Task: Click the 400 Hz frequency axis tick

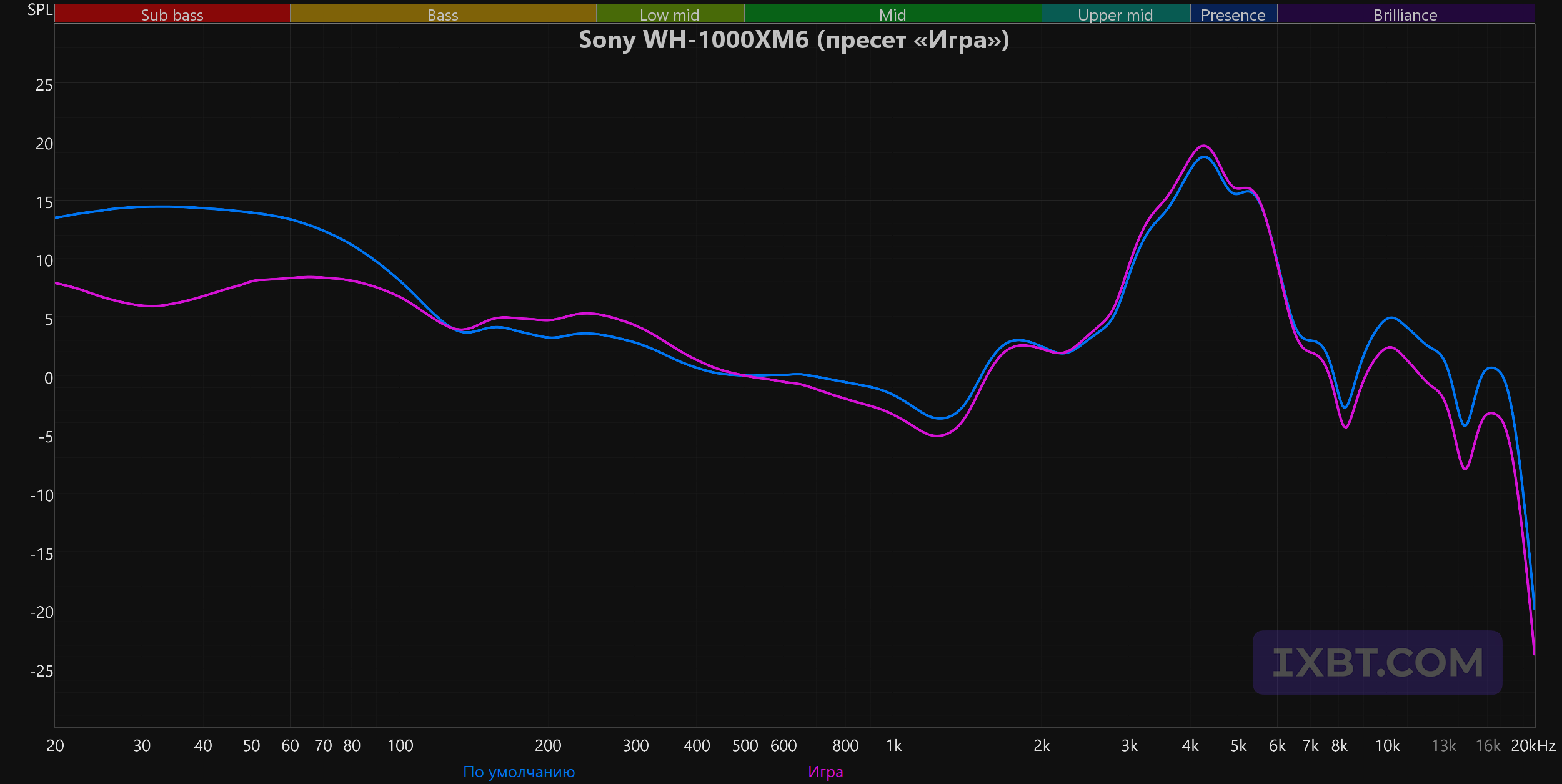Action: tap(697, 746)
